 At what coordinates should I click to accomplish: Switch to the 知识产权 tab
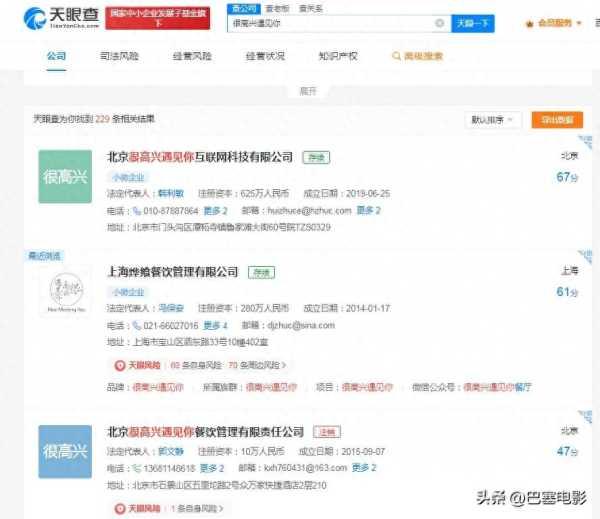coord(338,56)
